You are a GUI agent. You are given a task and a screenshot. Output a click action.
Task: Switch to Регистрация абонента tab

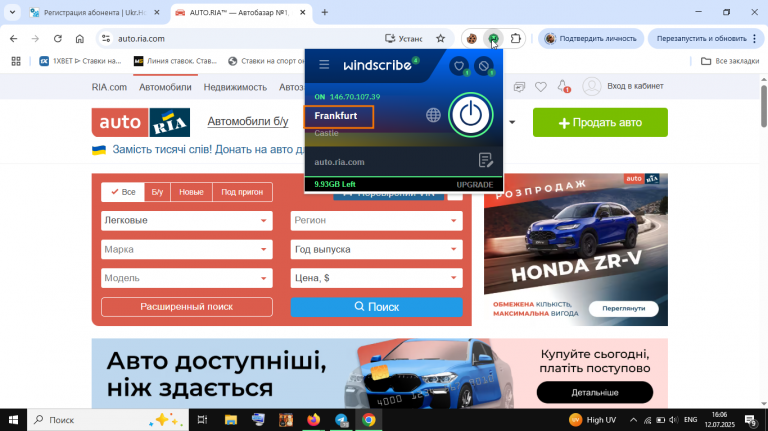95,13
